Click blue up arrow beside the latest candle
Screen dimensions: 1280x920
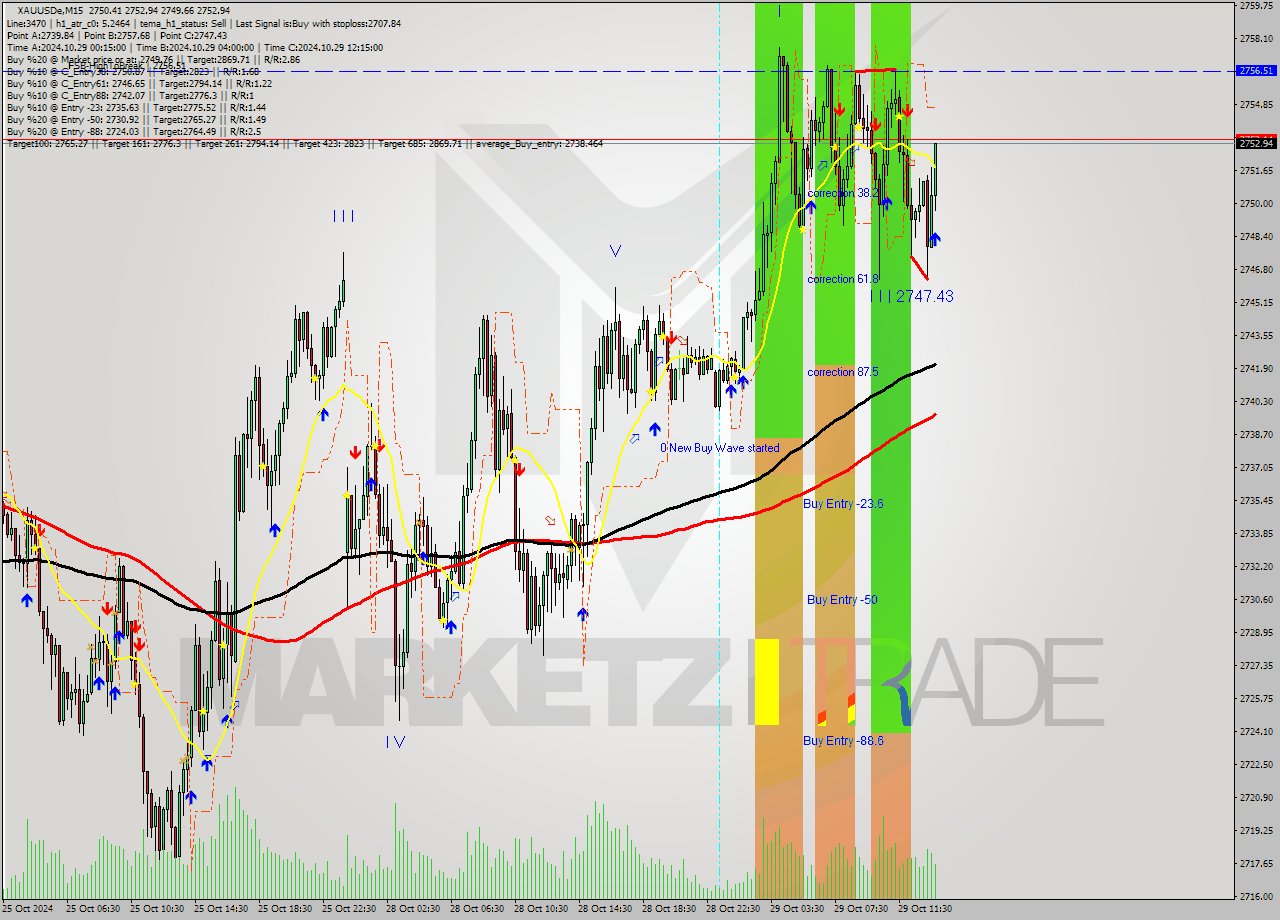935,239
